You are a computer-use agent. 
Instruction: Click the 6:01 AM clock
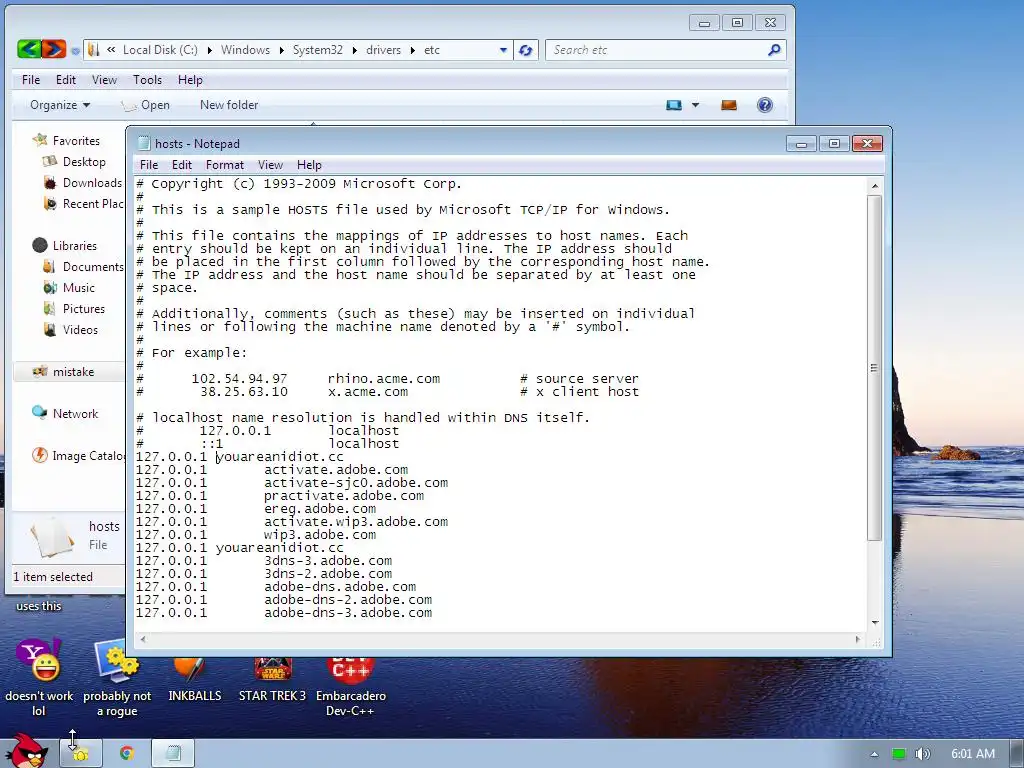[x=972, y=754]
